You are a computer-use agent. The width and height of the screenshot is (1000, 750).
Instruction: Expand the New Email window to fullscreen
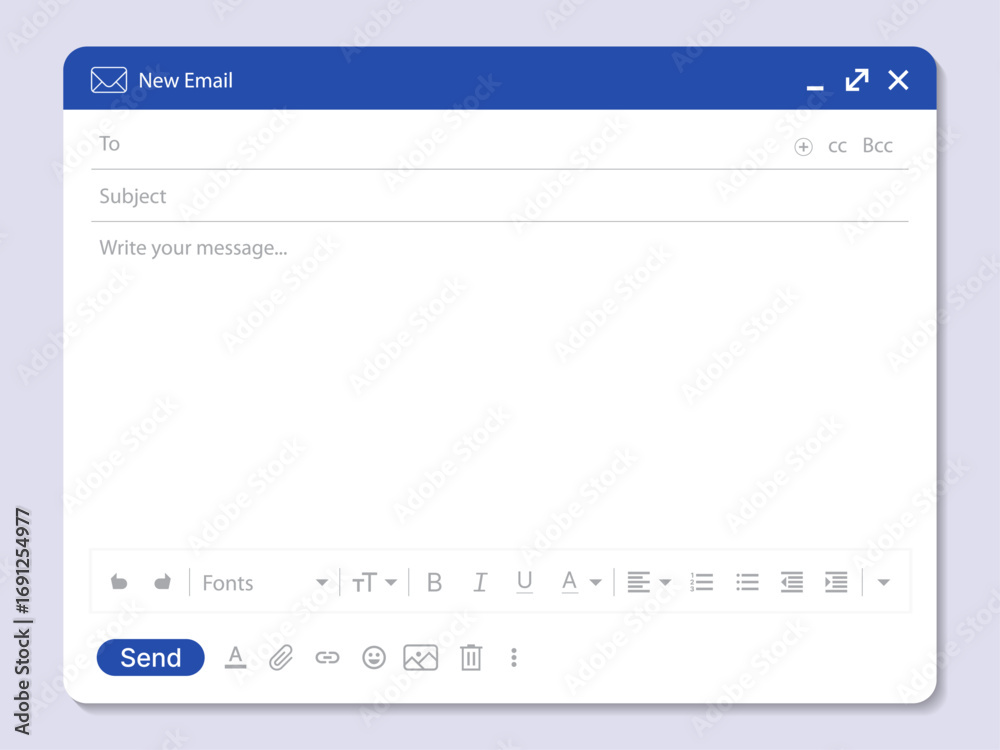(857, 80)
